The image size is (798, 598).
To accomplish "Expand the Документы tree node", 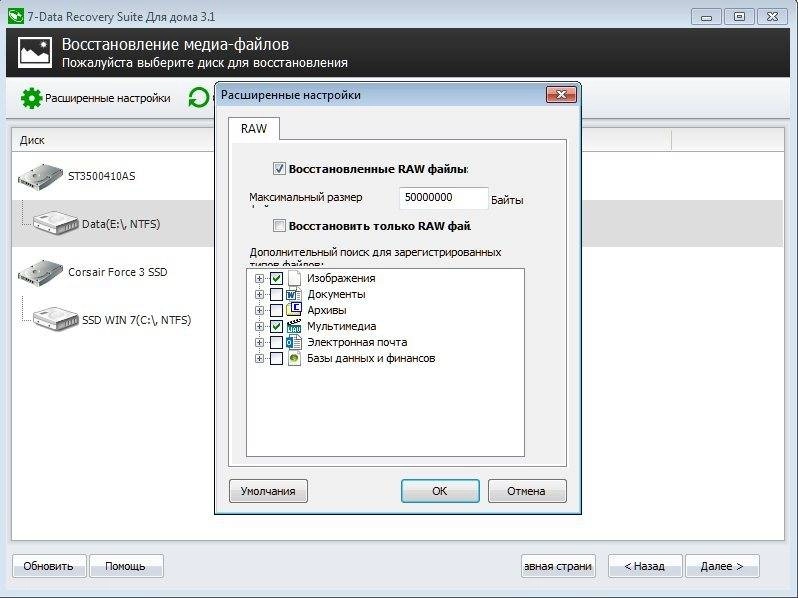I will [x=259, y=294].
